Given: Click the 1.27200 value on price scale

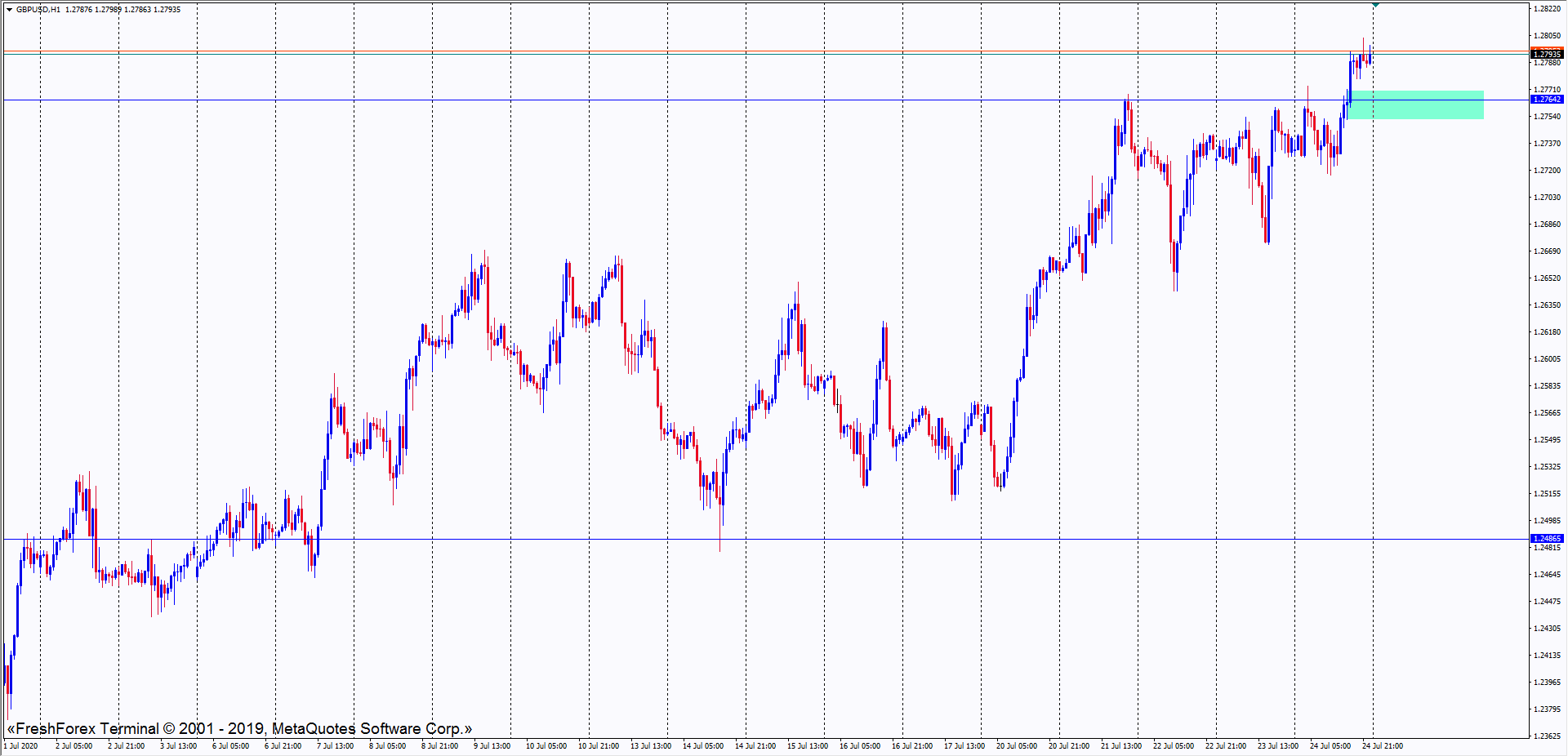Looking at the screenshot, I should click(1547, 171).
